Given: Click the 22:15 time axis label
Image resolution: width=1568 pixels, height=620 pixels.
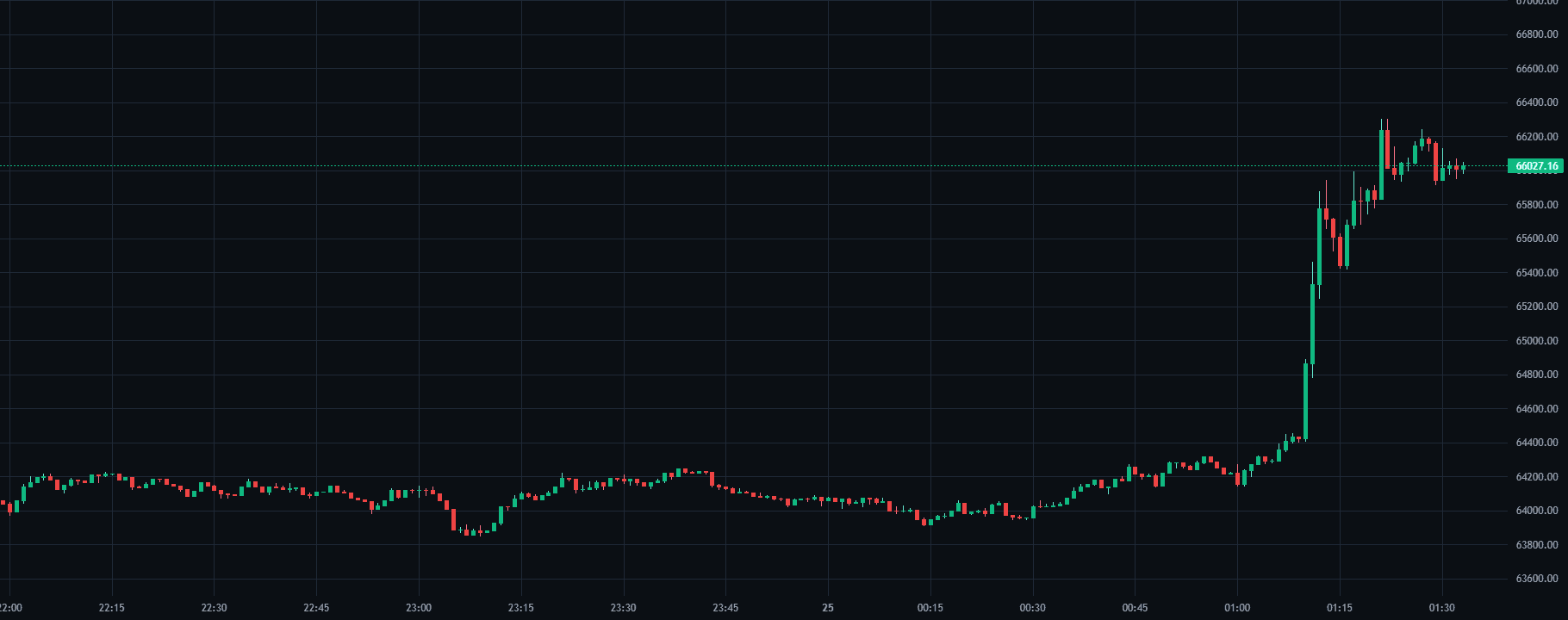Looking at the screenshot, I should (112, 608).
